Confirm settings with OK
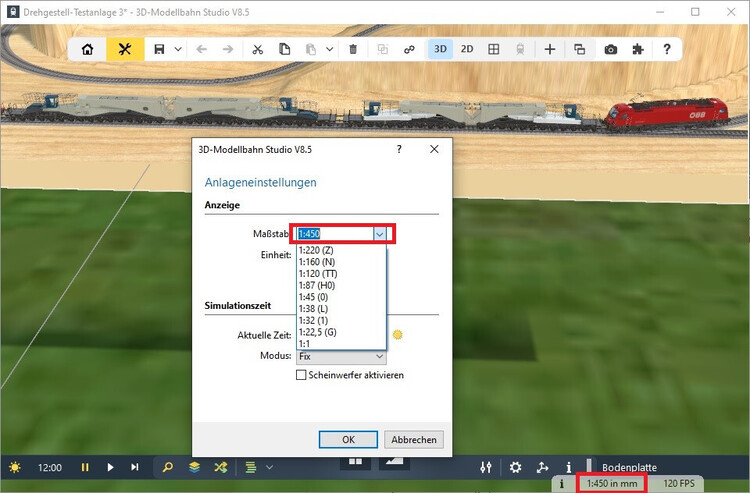 tap(348, 439)
